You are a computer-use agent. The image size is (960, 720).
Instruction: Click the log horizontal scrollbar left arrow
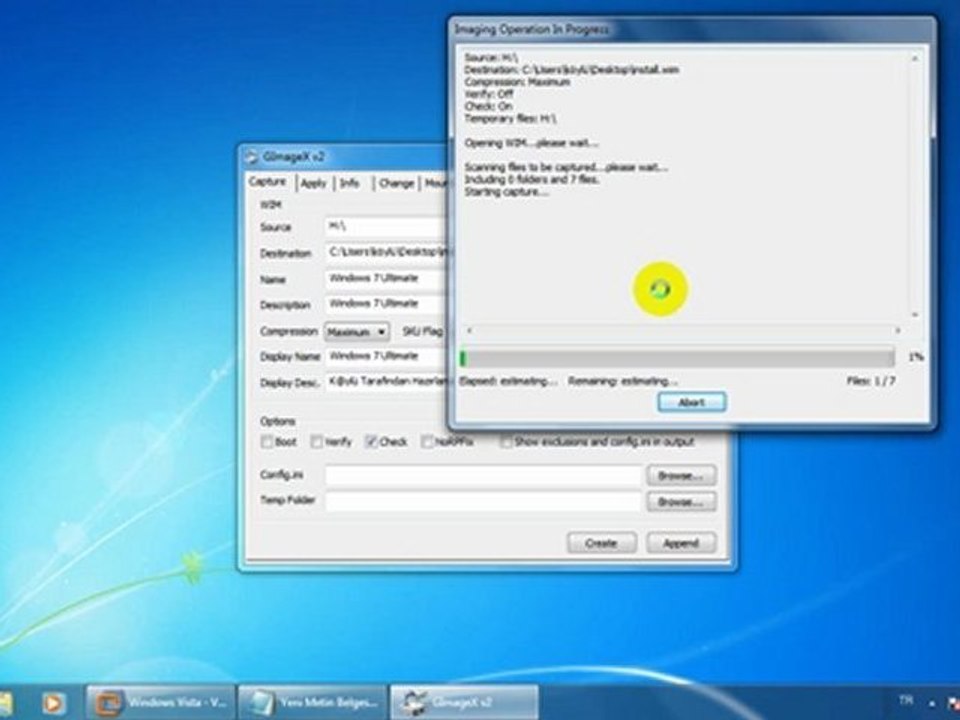click(x=469, y=331)
